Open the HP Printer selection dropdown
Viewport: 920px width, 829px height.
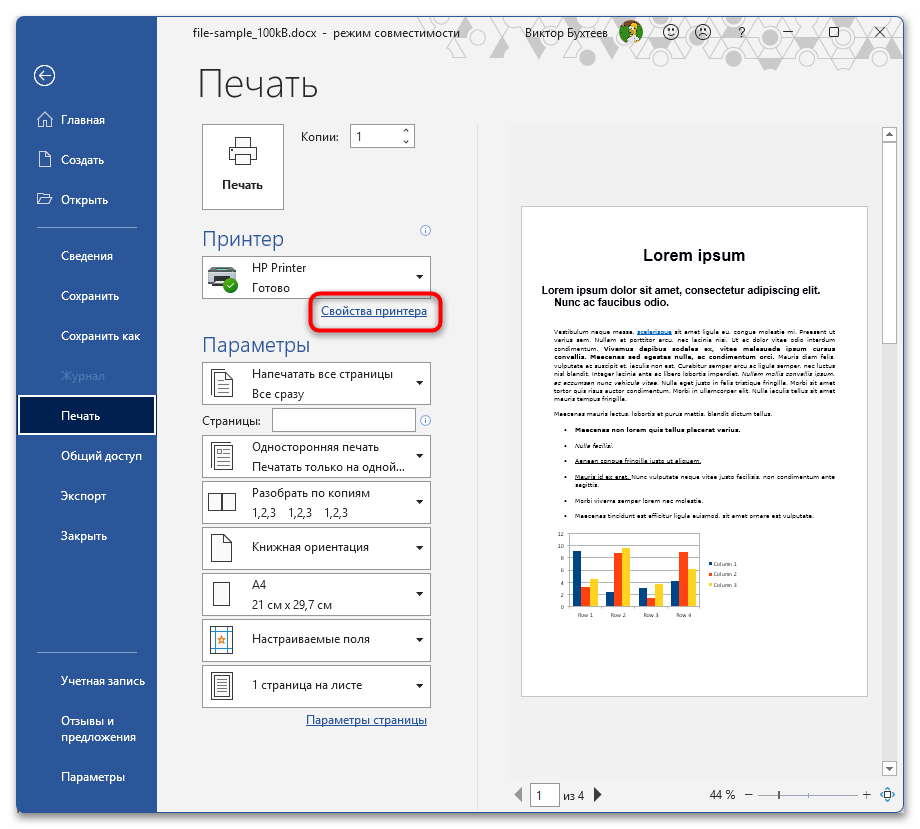[x=316, y=278]
